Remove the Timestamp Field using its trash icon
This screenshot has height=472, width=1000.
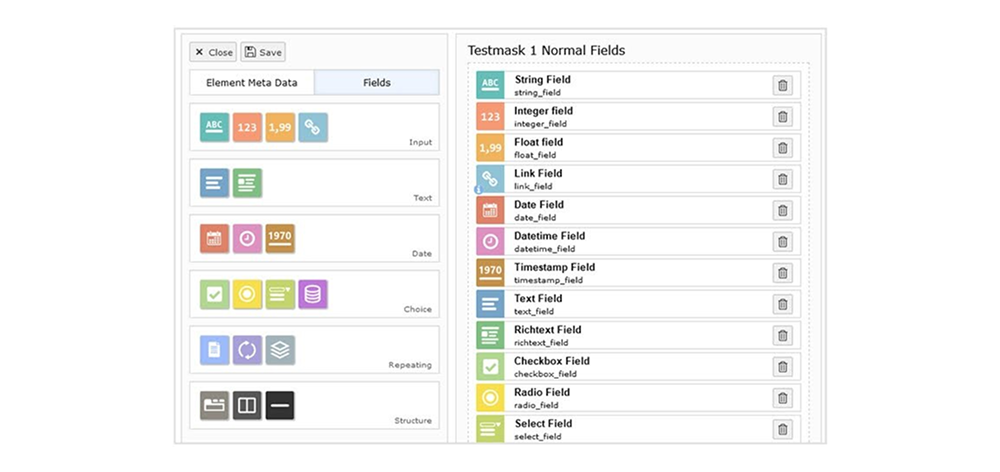(783, 273)
